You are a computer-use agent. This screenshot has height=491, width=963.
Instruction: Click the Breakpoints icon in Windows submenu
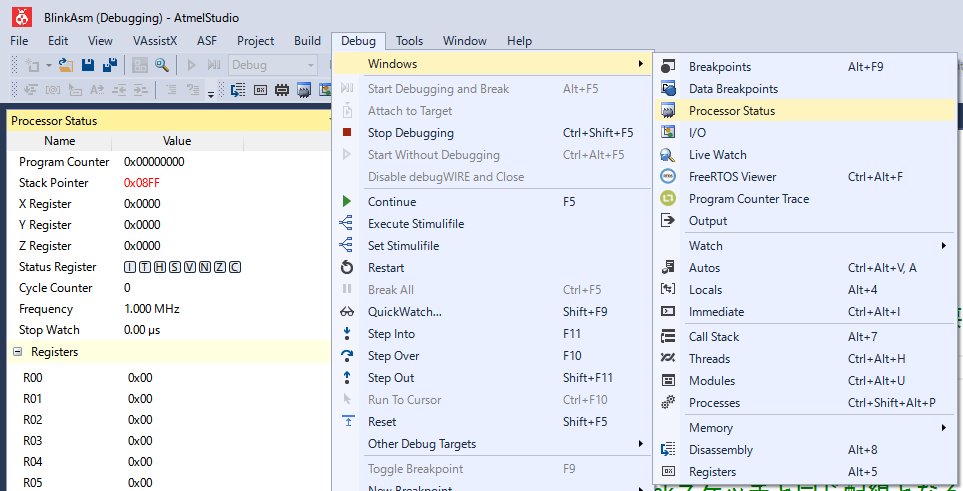click(668, 66)
